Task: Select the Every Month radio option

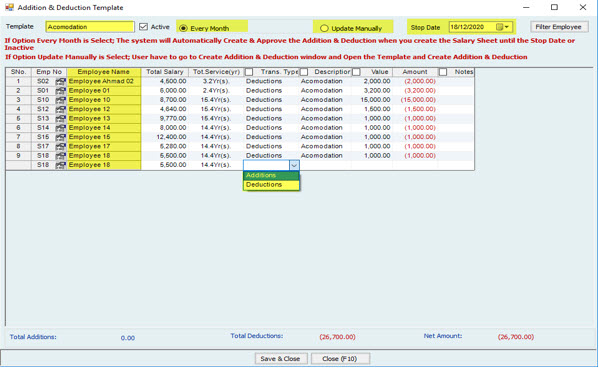Action: (183, 28)
